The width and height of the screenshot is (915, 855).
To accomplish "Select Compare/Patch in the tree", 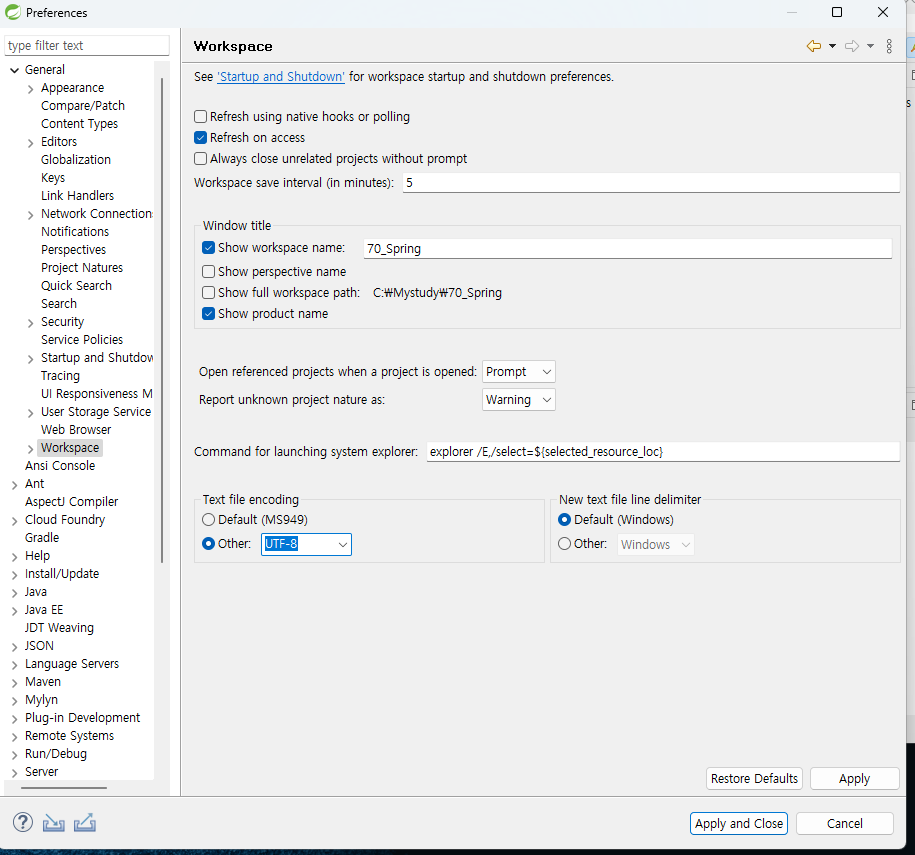I will click(x=83, y=106).
